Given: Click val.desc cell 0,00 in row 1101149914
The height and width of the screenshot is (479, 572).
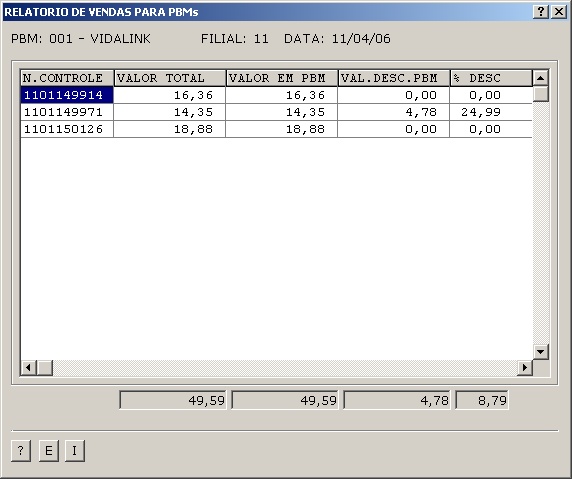Looking at the screenshot, I should 394,95.
